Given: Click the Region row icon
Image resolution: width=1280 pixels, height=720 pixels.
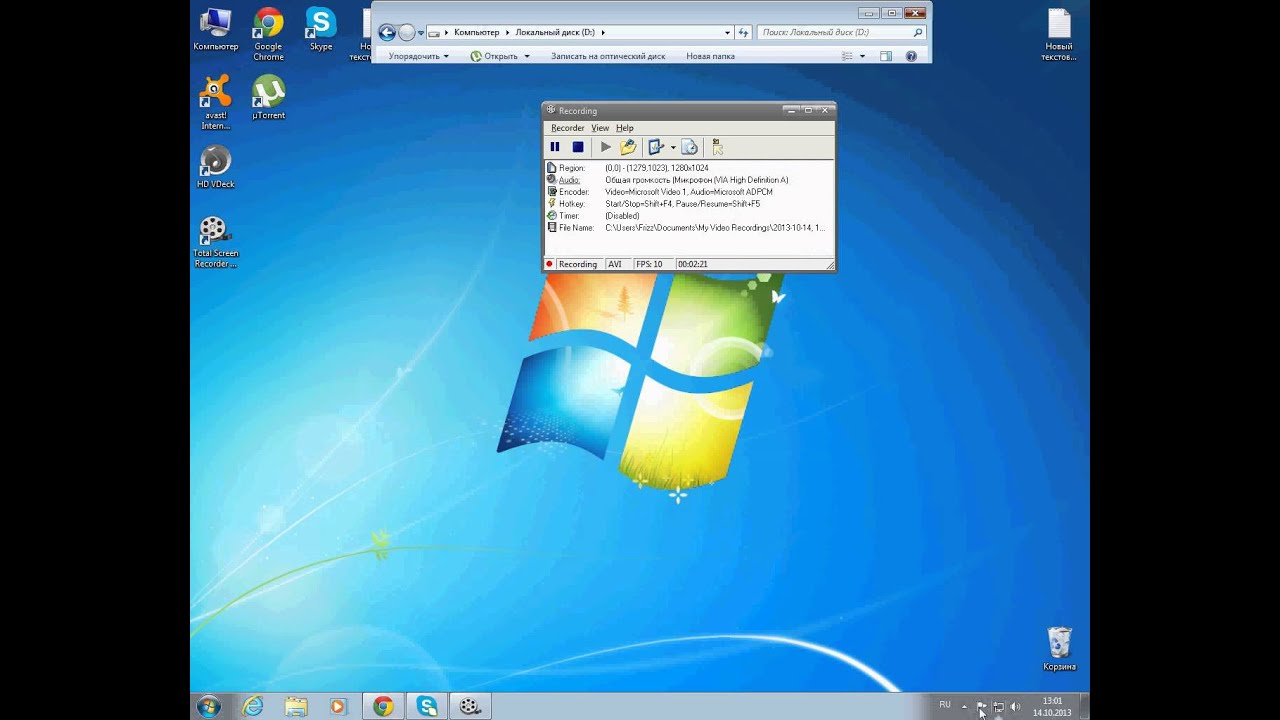Looking at the screenshot, I should [x=551, y=168].
